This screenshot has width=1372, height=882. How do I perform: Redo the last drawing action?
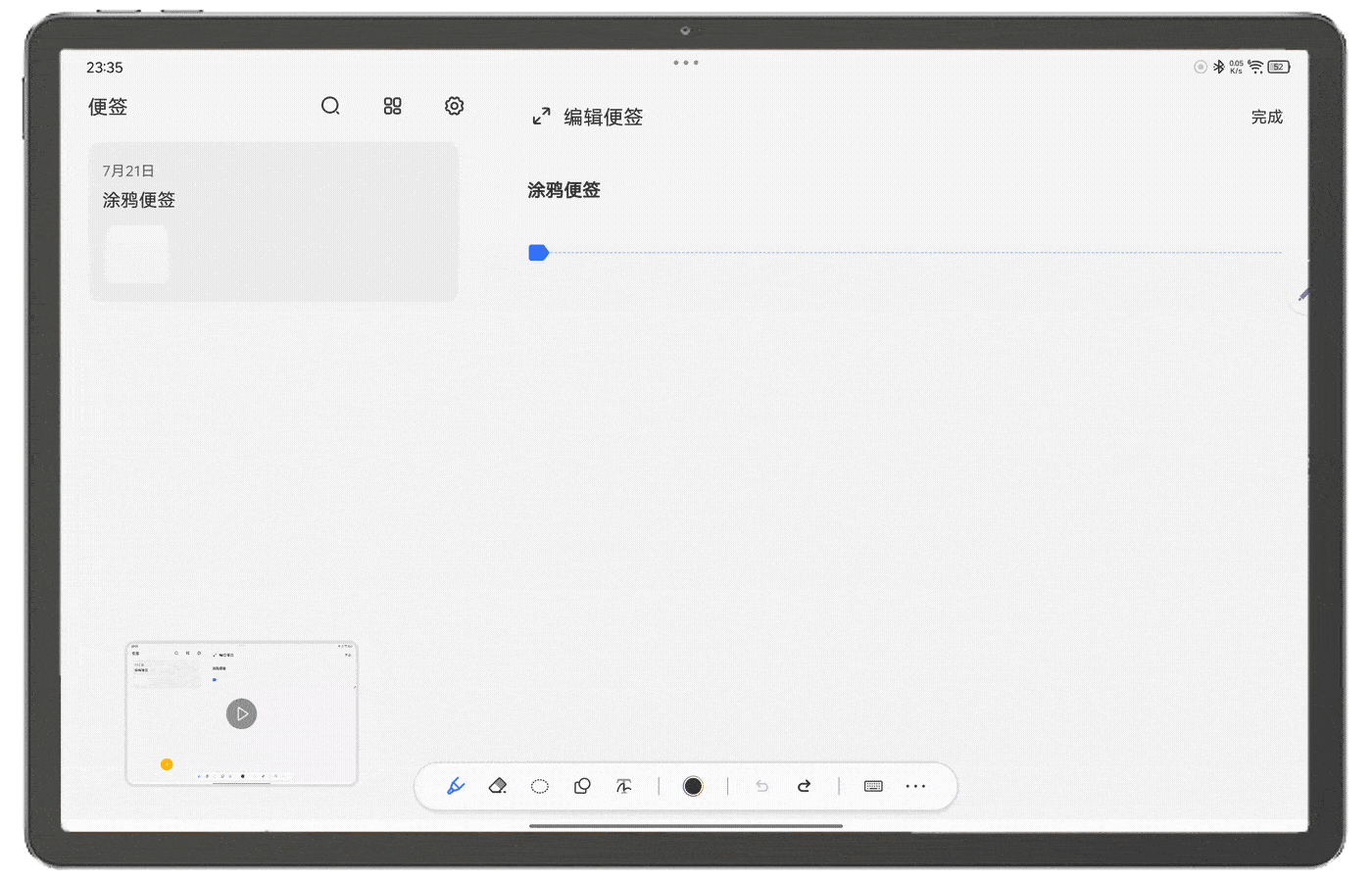805,786
